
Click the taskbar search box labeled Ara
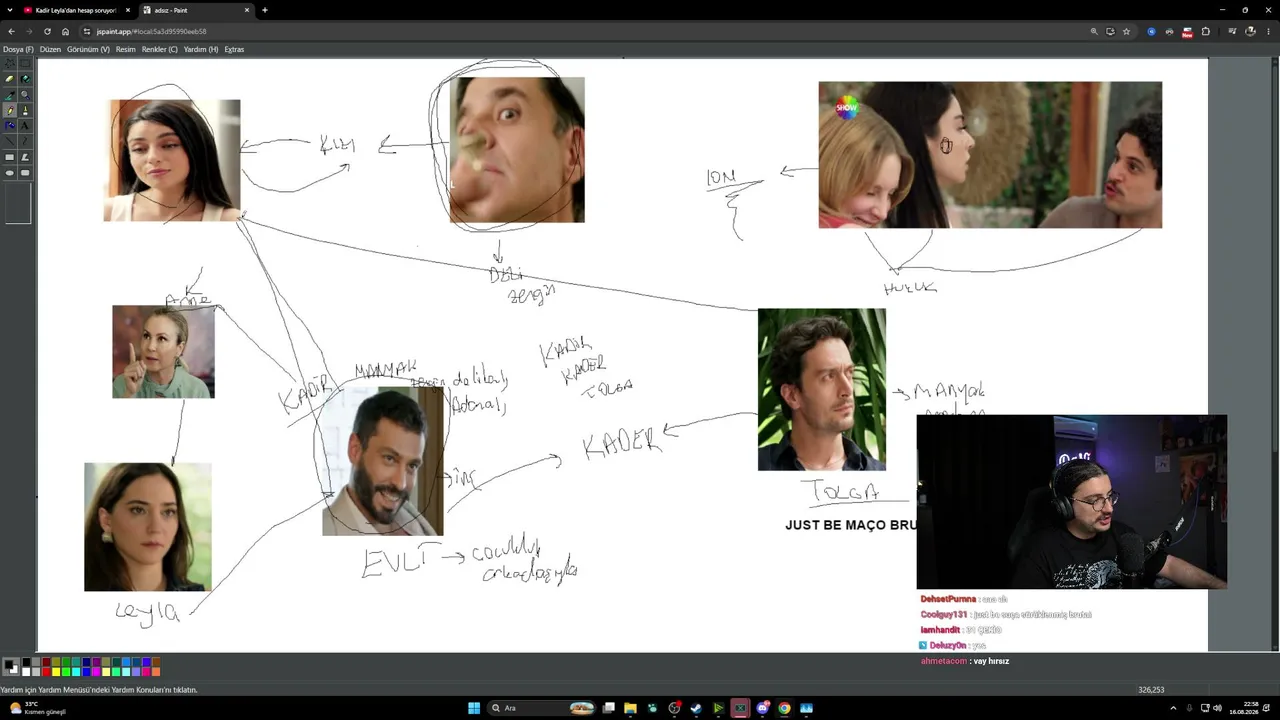(541, 708)
